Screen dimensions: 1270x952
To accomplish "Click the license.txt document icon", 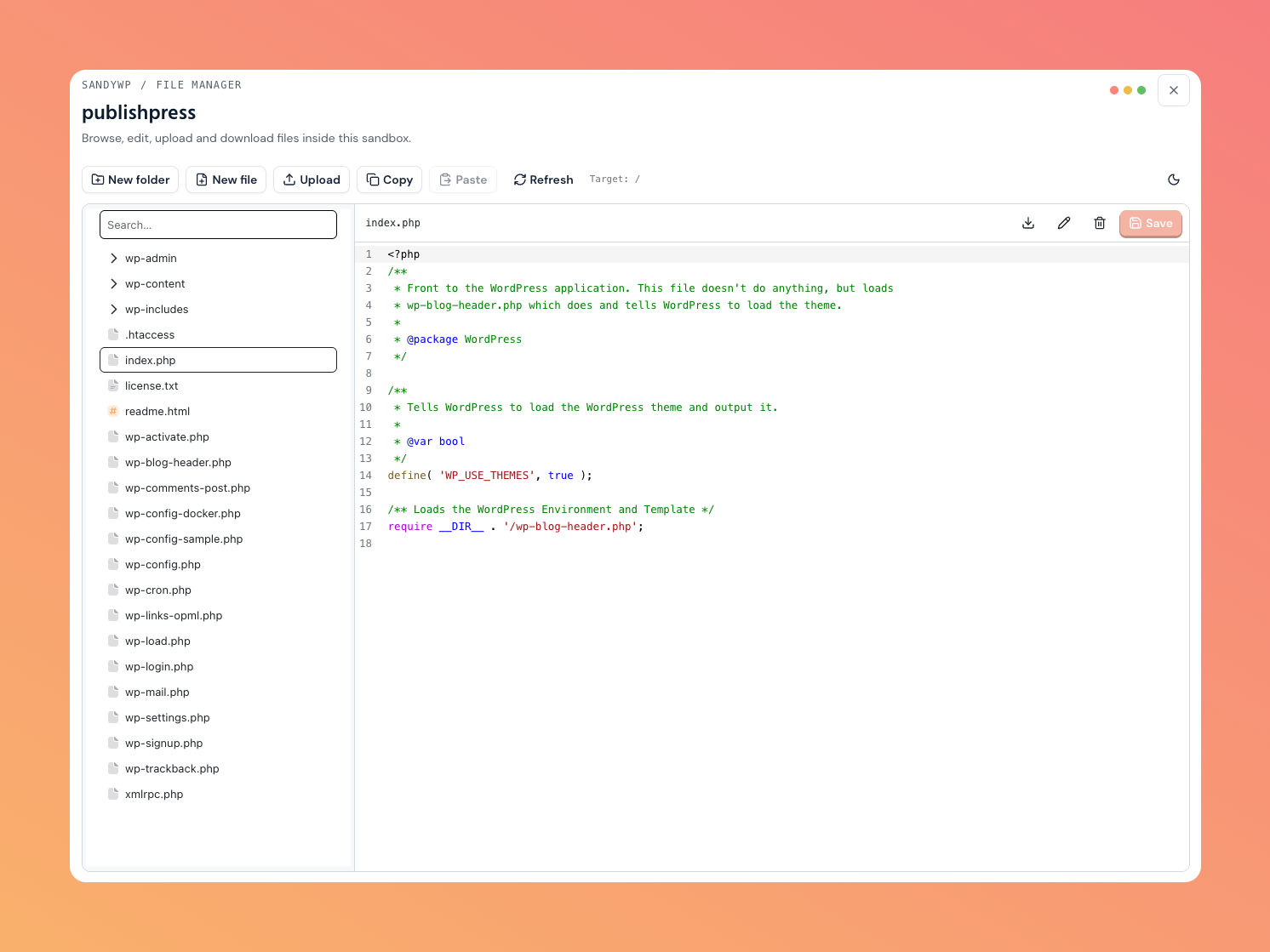I will tap(113, 386).
